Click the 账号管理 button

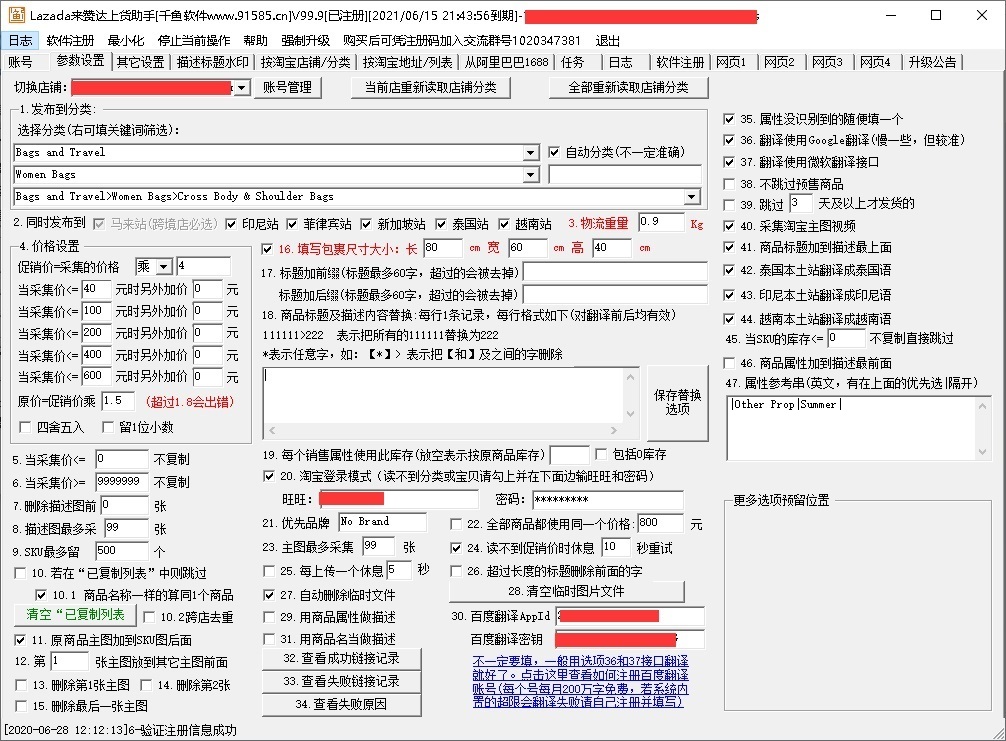(x=288, y=87)
